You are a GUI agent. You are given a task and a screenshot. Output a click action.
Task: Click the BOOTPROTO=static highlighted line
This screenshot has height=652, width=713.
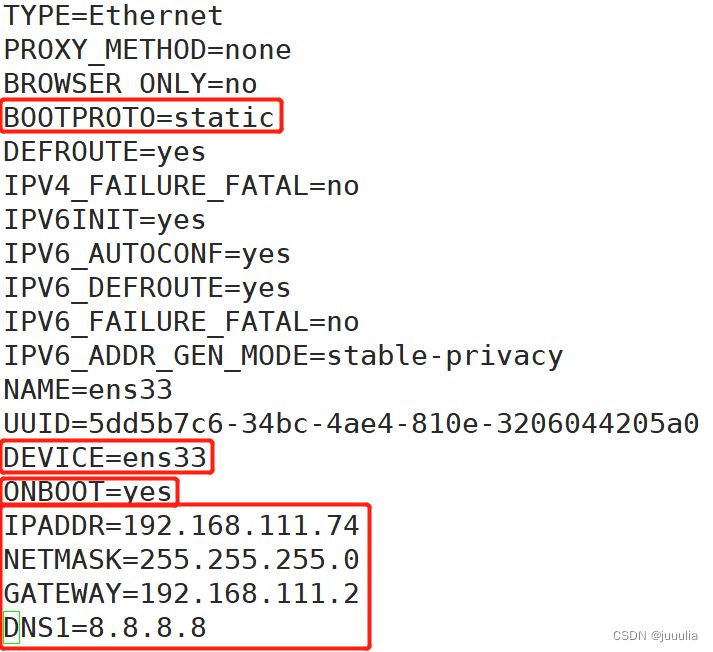tap(139, 117)
